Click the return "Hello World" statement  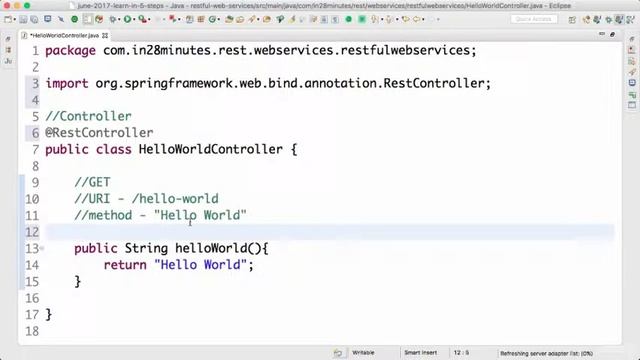[178, 265]
